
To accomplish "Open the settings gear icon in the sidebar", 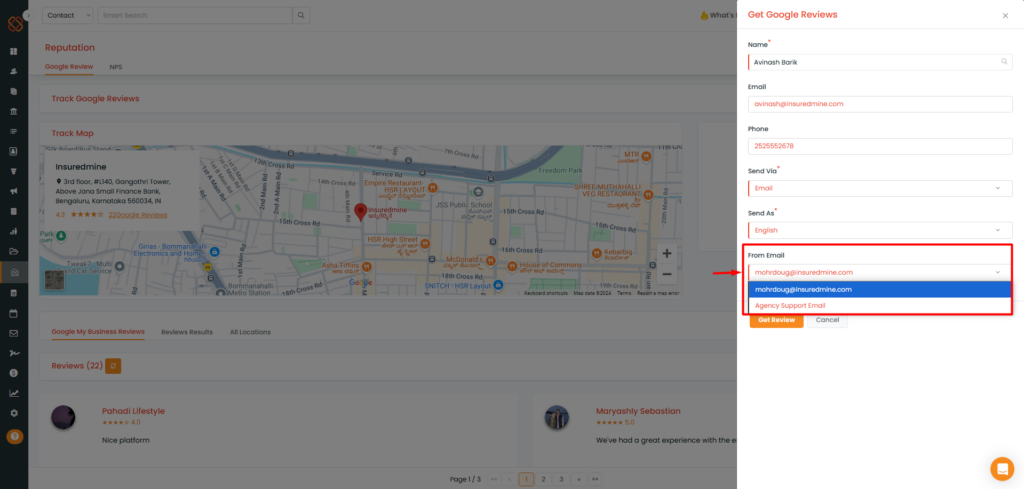I will click(14, 413).
